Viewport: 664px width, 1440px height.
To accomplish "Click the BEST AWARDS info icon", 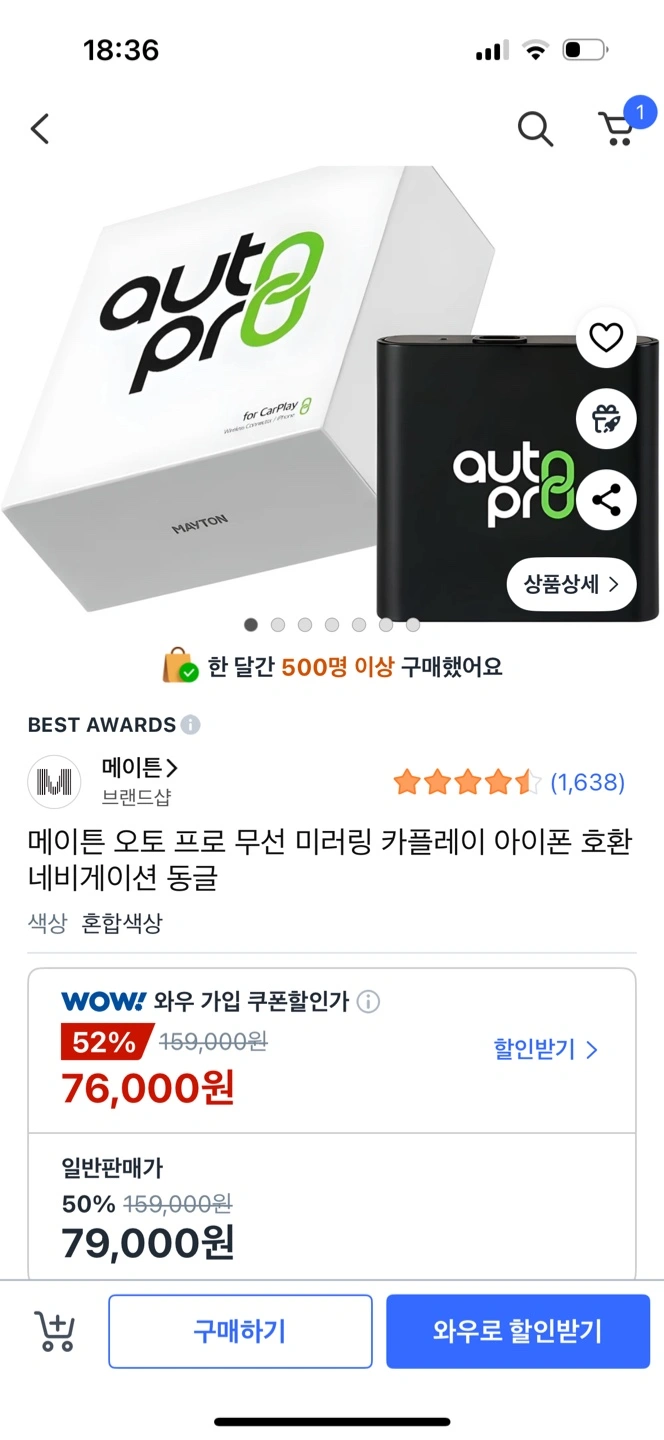I will coord(190,725).
